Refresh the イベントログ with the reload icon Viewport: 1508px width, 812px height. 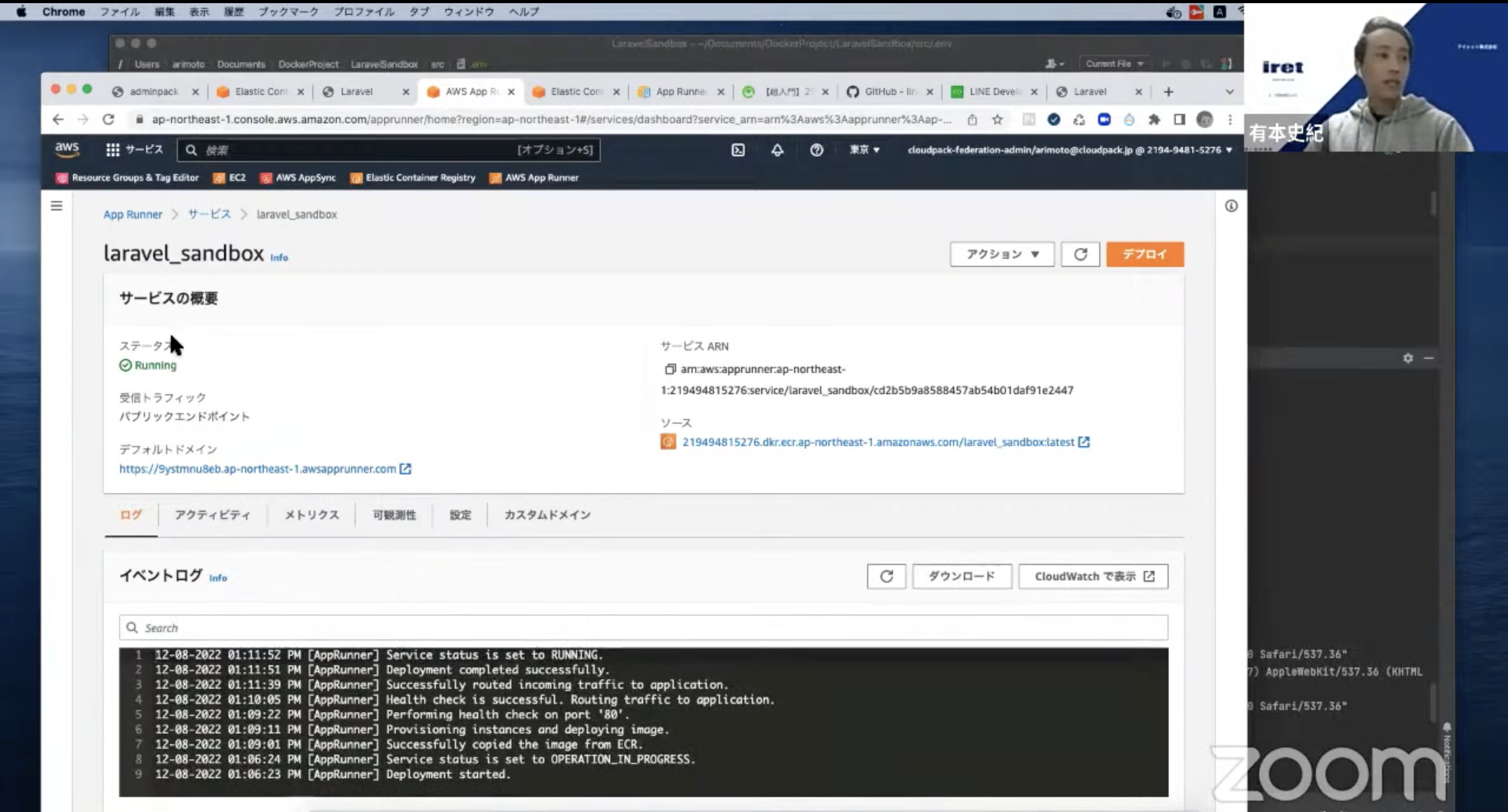coord(886,576)
